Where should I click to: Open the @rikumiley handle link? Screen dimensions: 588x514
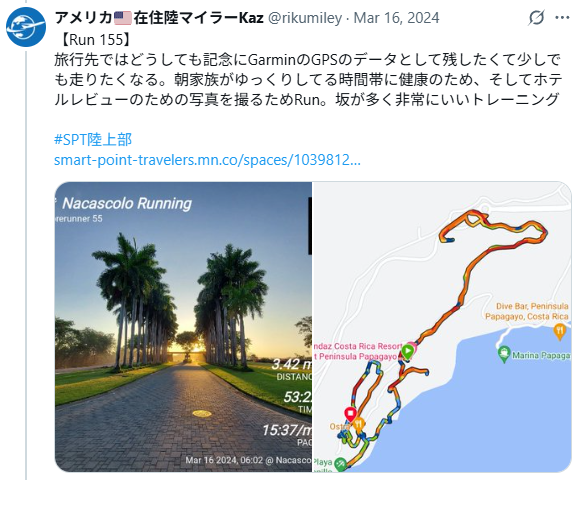tap(305, 18)
